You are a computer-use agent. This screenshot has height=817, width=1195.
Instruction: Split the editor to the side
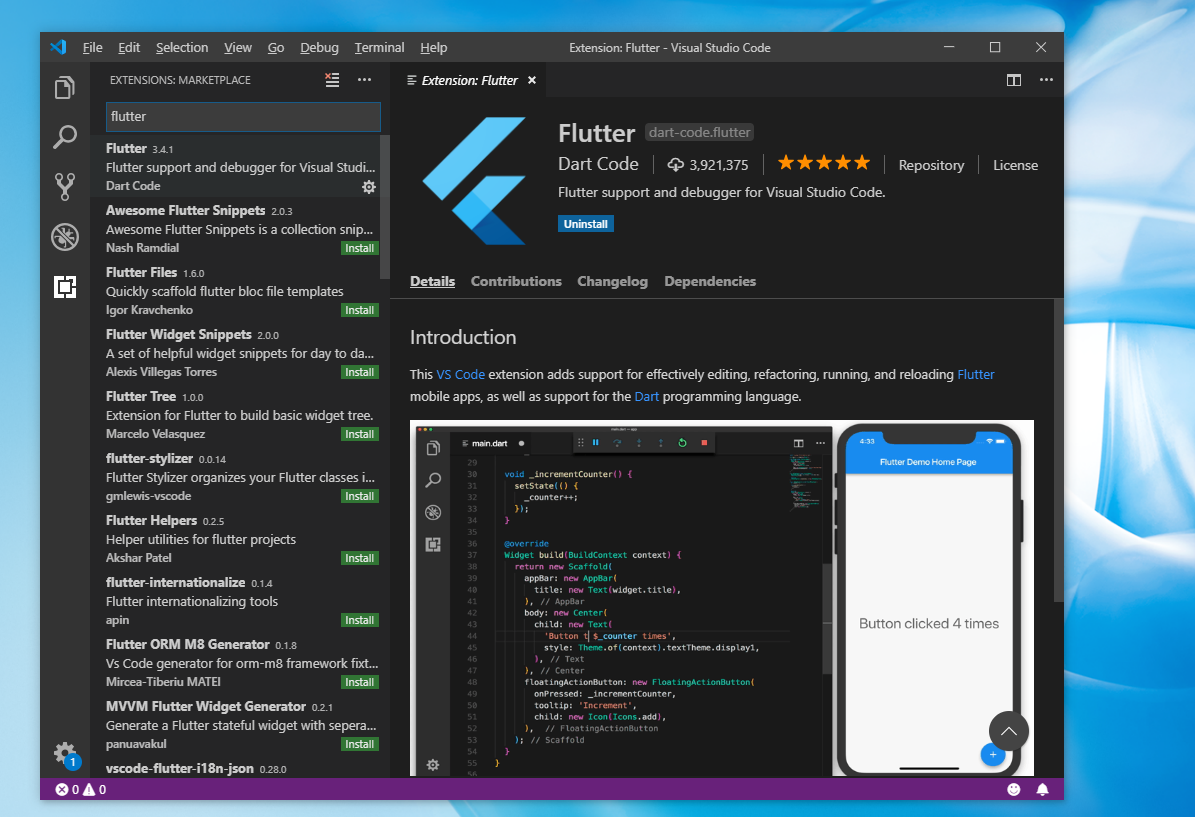(1014, 80)
